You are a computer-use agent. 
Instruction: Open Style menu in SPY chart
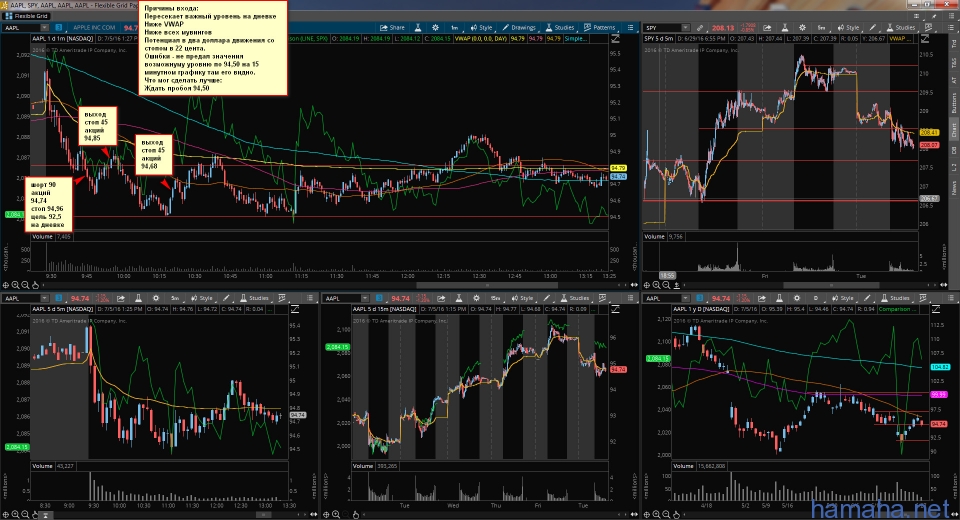pos(848,28)
